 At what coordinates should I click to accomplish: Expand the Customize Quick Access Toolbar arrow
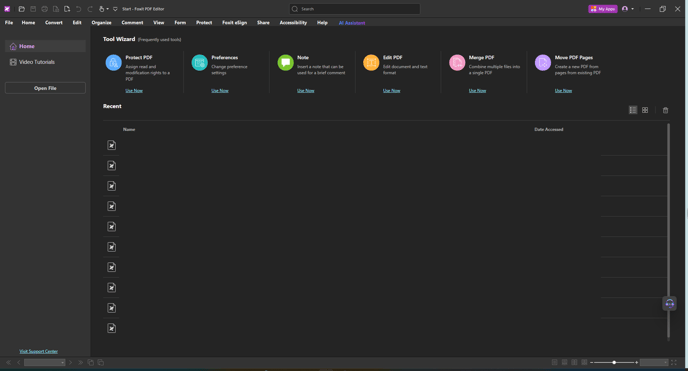tap(115, 9)
